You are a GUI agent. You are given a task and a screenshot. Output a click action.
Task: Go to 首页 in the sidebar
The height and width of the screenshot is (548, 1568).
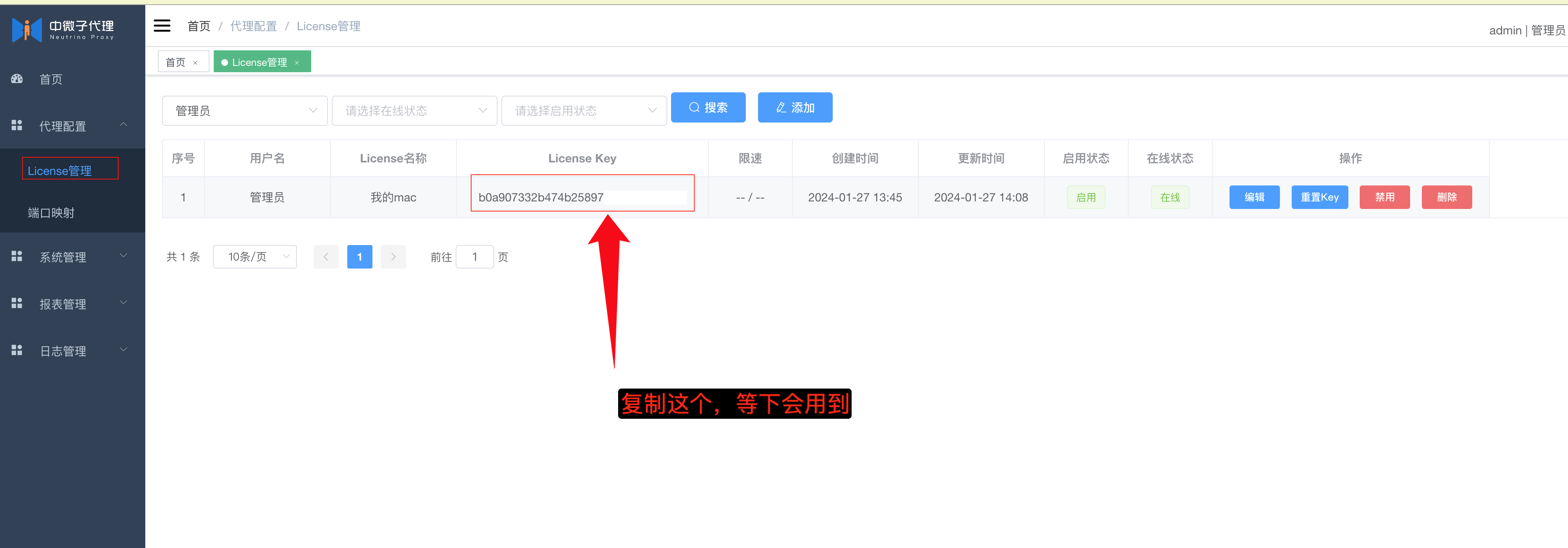pos(51,80)
